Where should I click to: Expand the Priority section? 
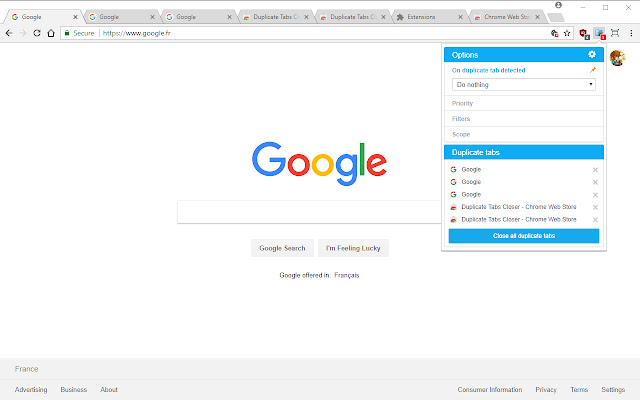pyautogui.click(x=524, y=103)
